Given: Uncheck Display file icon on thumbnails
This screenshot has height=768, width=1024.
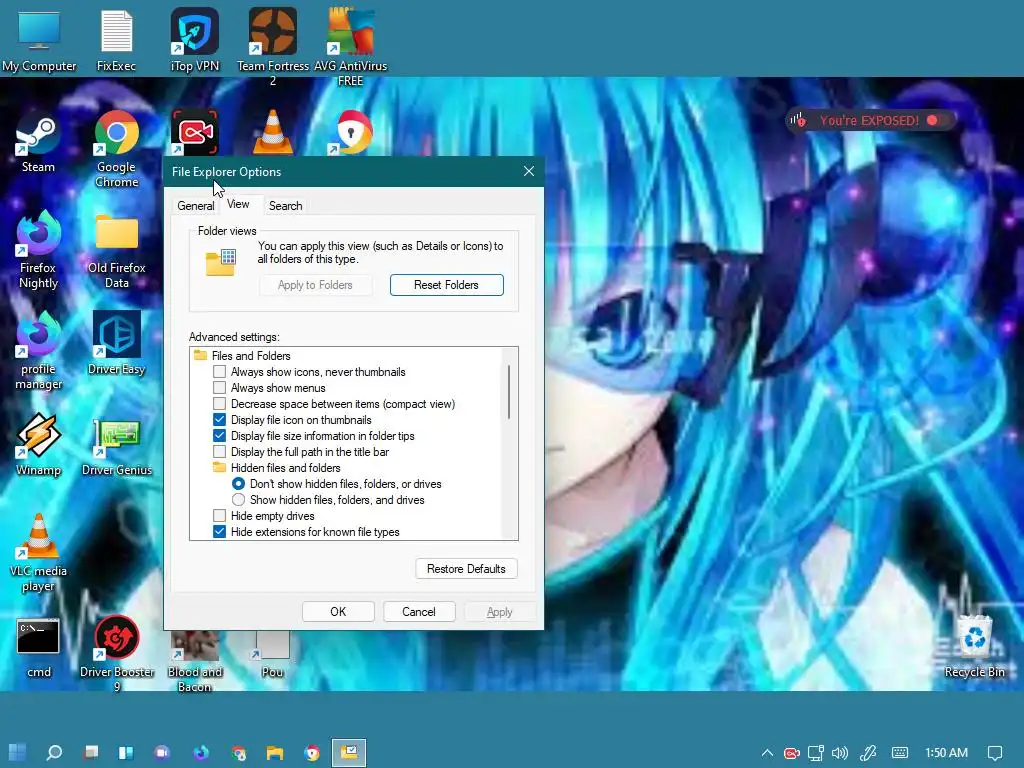Looking at the screenshot, I should 219,420.
